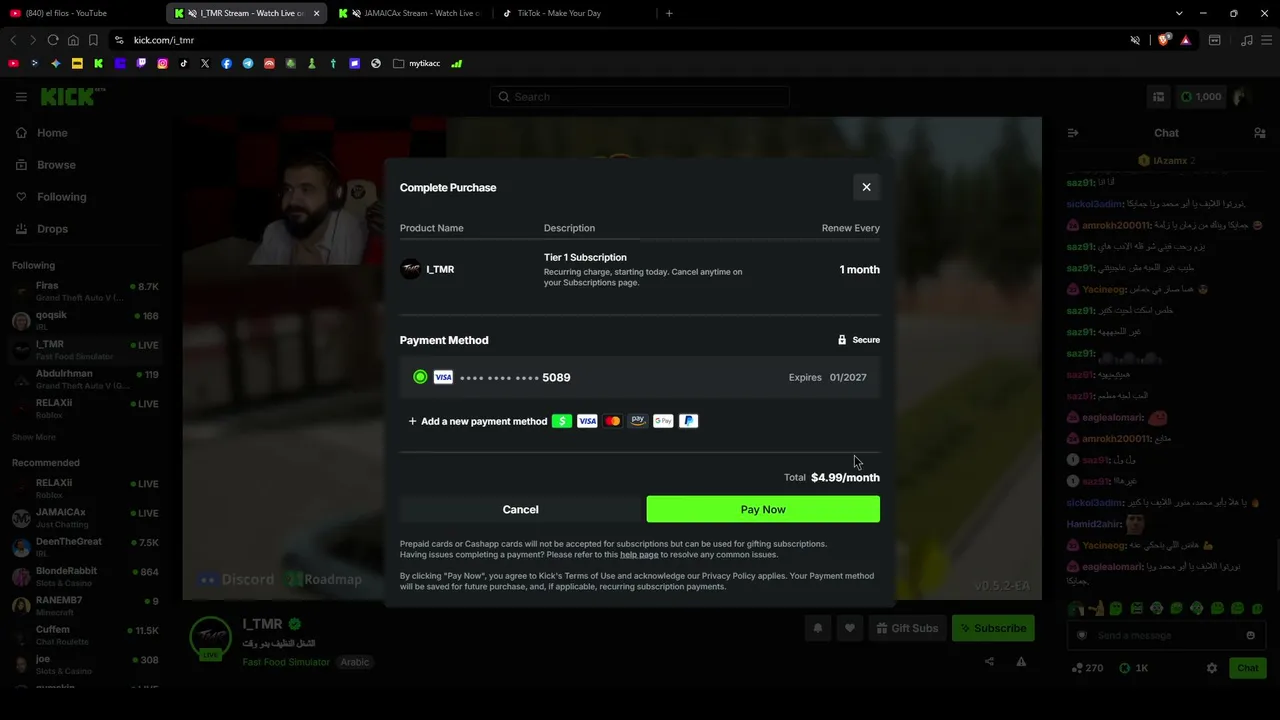Reload the current page
This screenshot has height=720, width=1280.
[x=53, y=40]
